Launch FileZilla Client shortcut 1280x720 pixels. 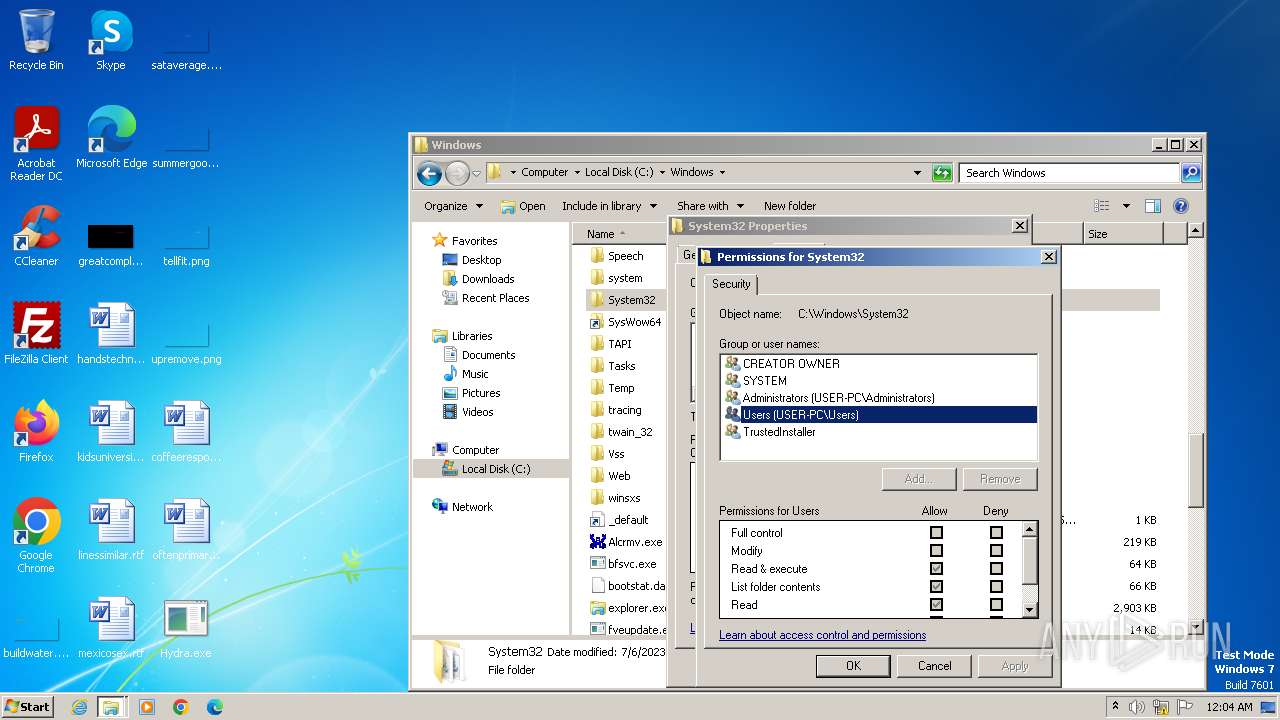pyautogui.click(x=36, y=334)
